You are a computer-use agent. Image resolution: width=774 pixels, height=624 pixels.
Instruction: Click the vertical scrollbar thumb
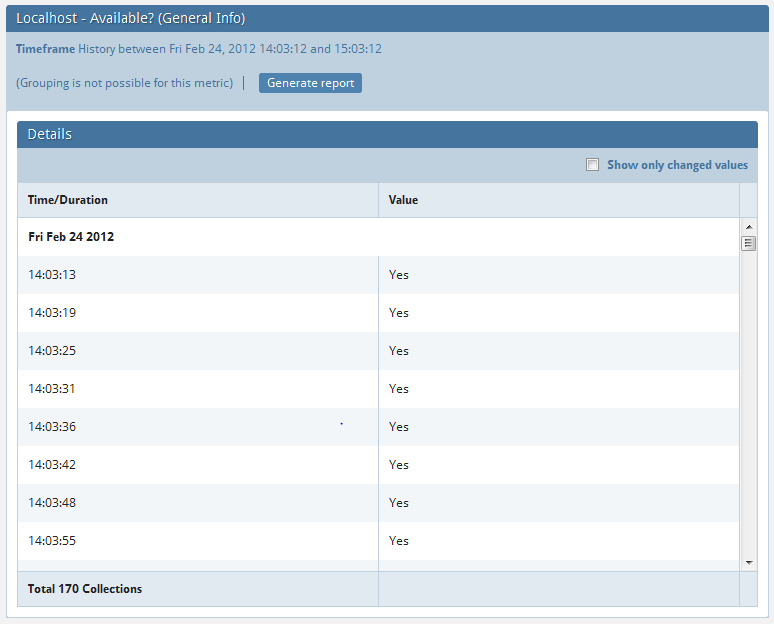(x=749, y=243)
